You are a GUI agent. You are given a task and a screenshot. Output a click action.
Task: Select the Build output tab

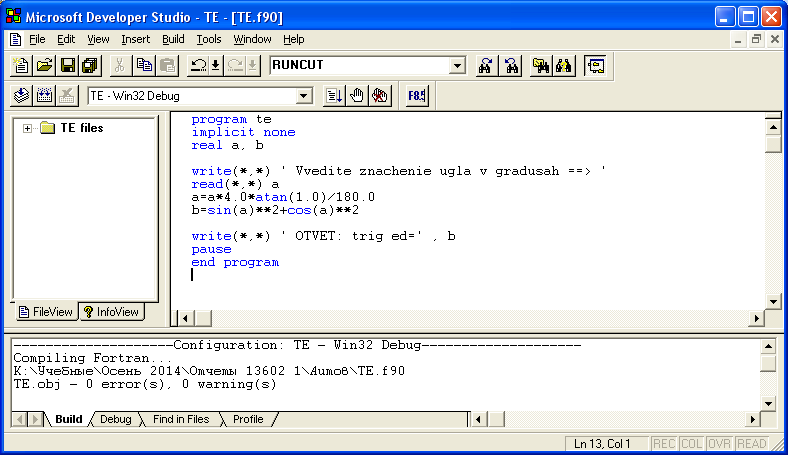pyautogui.click(x=68, y=419)
